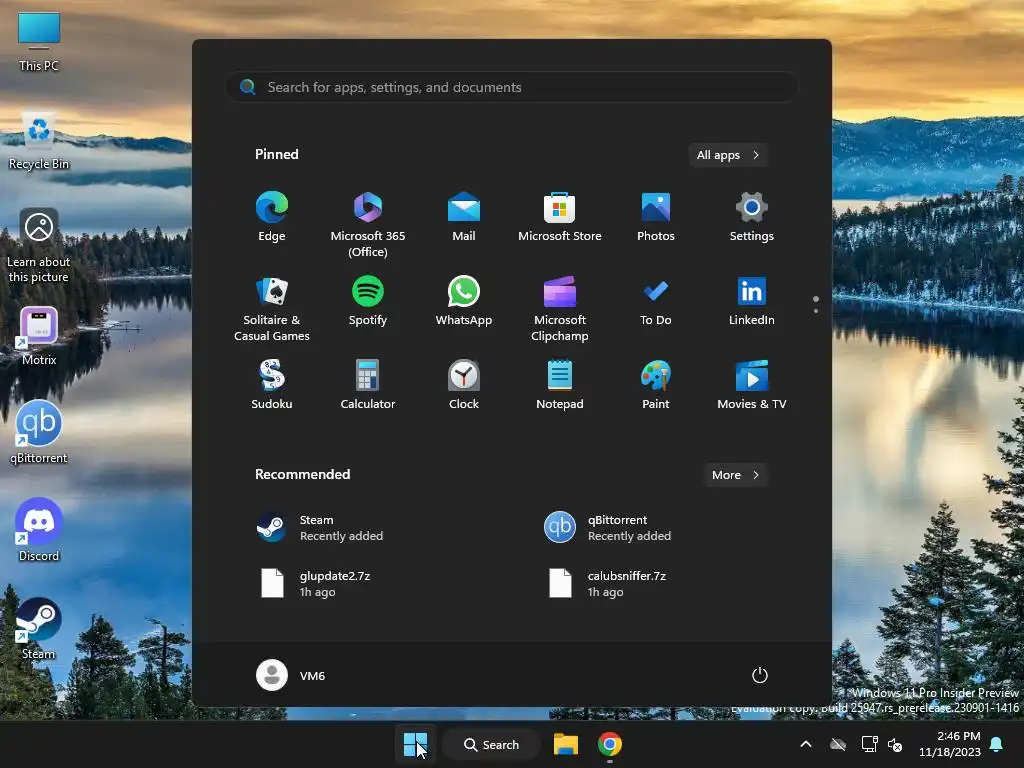
Task: Open More recommended items
Action: (735, 475)
